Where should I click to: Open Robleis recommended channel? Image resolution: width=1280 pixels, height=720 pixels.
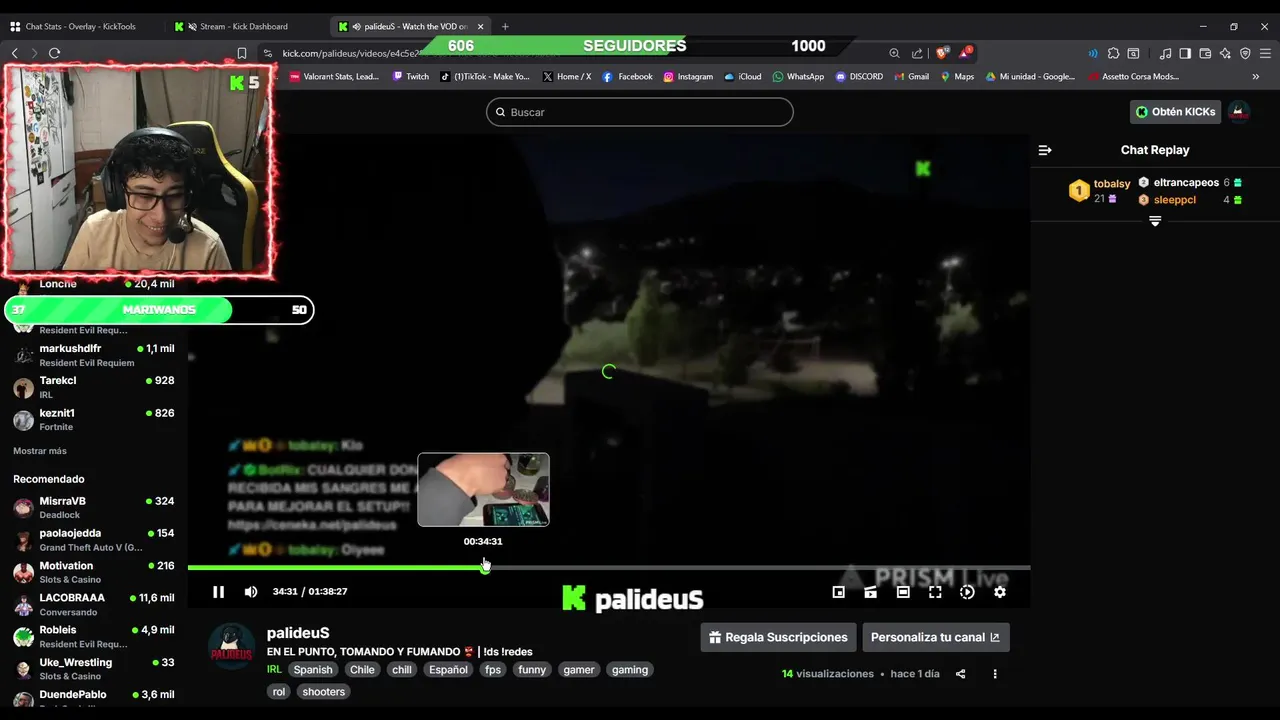coord(94,636)
